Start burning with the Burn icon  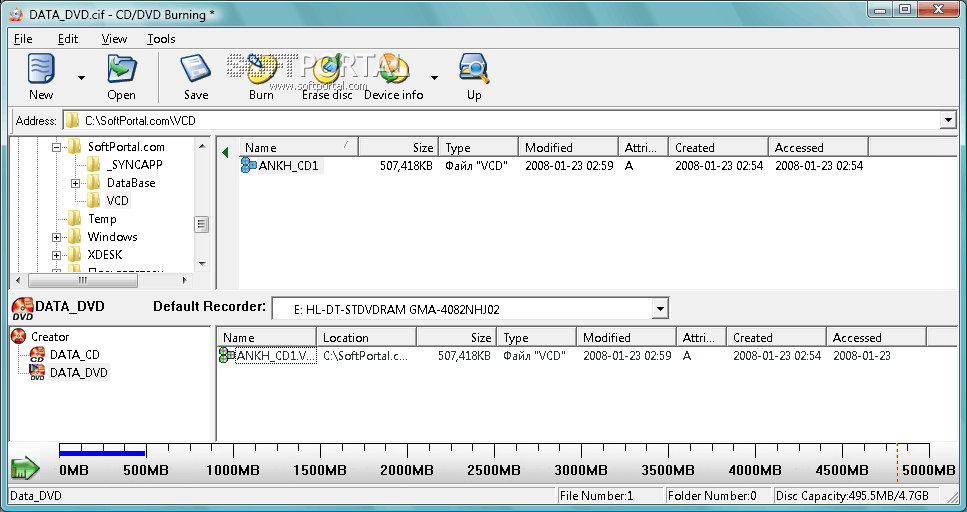[x=261, y=76]
